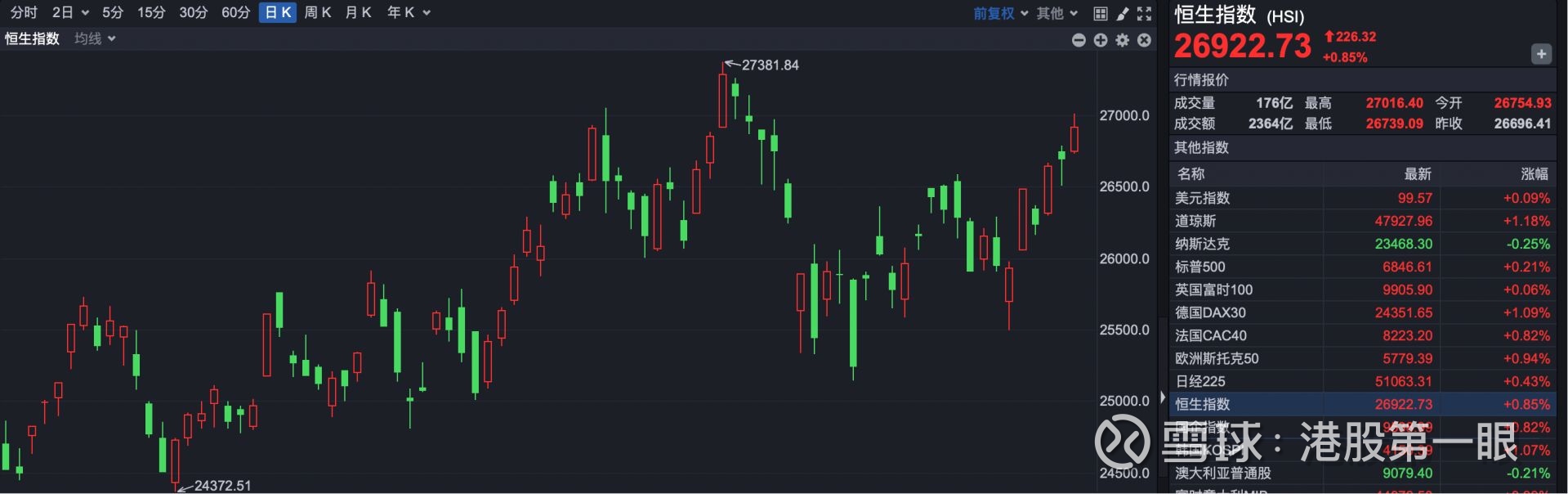1568x494 pixels.
Task: Click the 27381.84 high price marker
Action: pyautogui.click(x=769, y=65)
